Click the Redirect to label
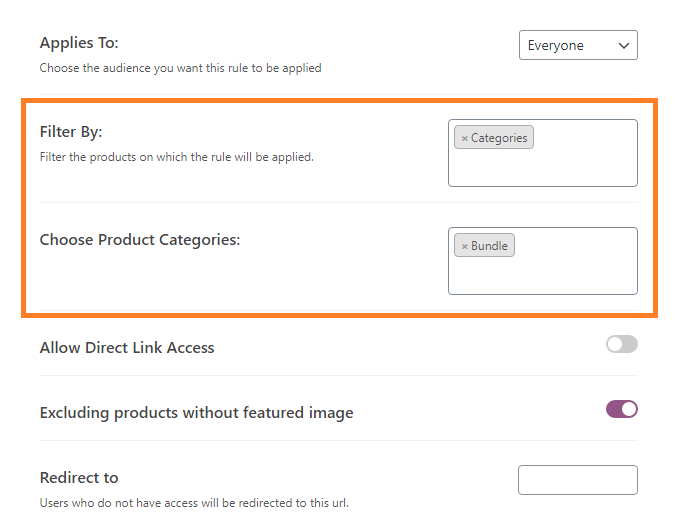Viewport: 682px width, 528px height. (x=79, y=478)
